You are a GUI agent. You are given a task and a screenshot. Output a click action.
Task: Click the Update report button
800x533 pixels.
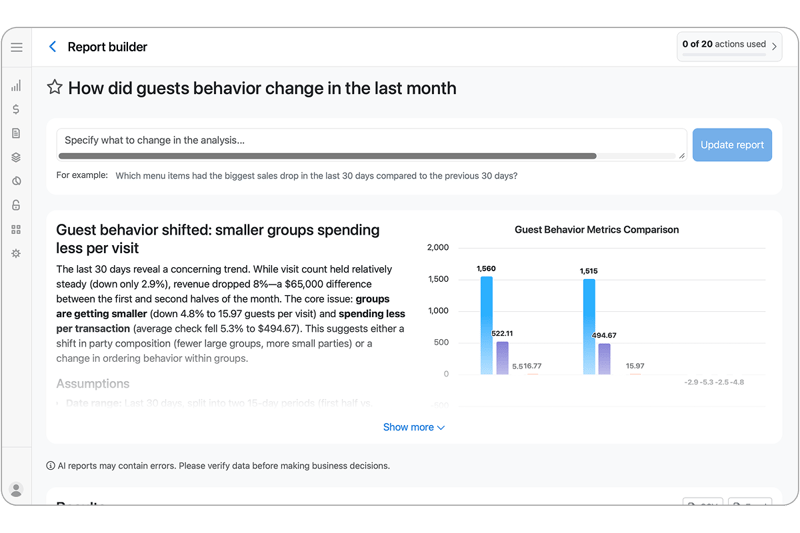(732, 145)
